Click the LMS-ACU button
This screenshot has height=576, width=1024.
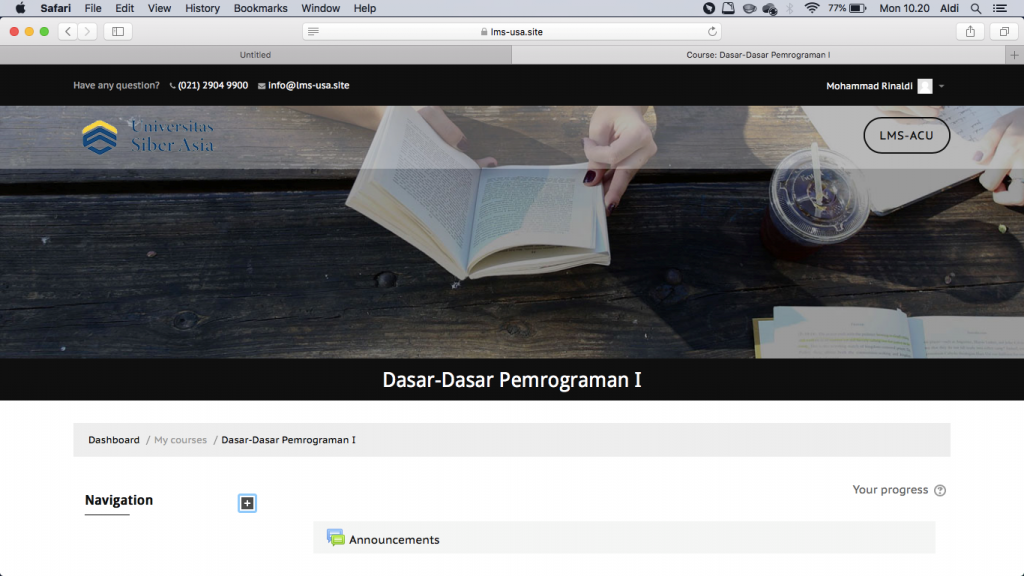[x=906, y=136]
